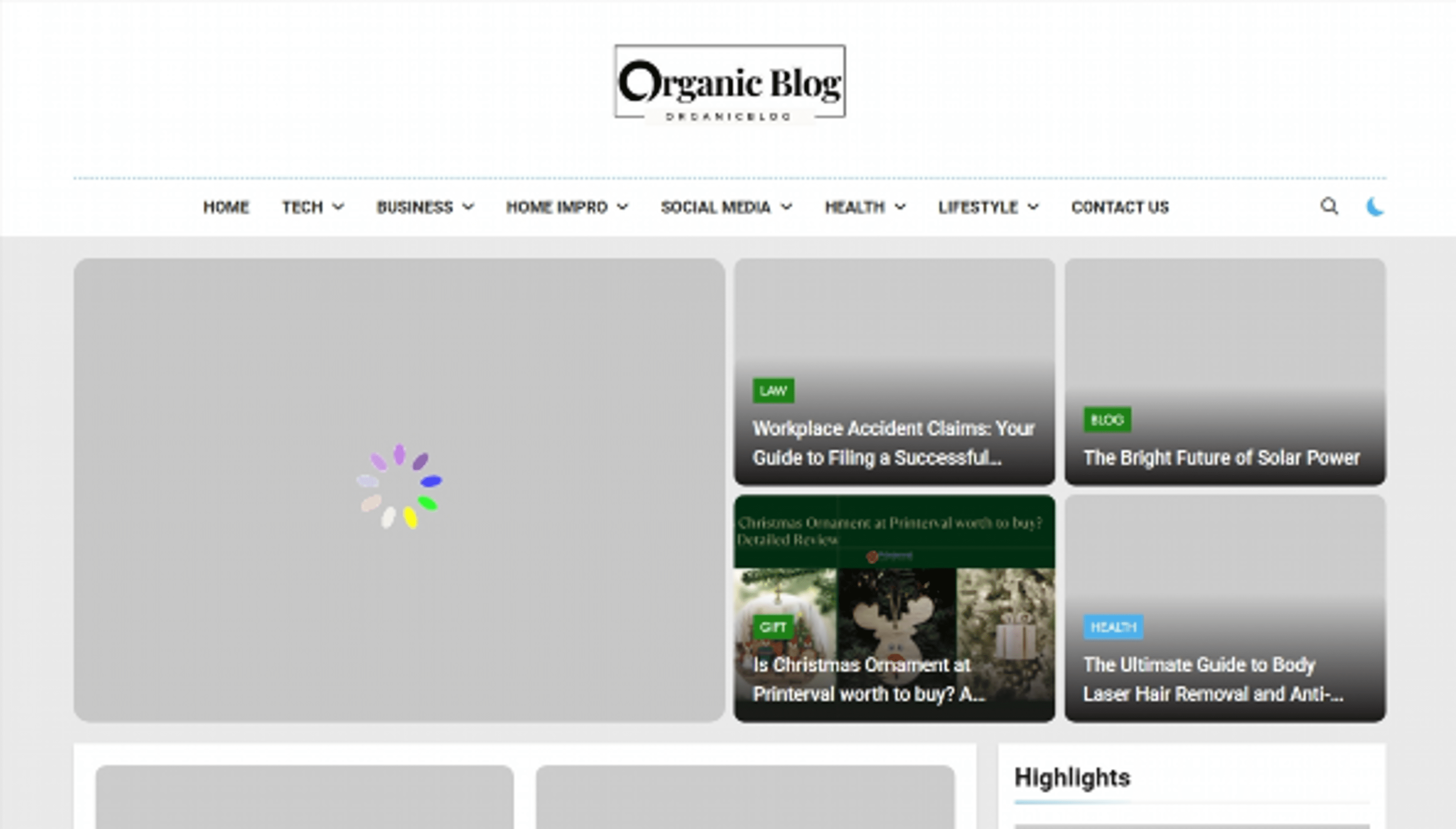Open the site search

click(1330, 207)
